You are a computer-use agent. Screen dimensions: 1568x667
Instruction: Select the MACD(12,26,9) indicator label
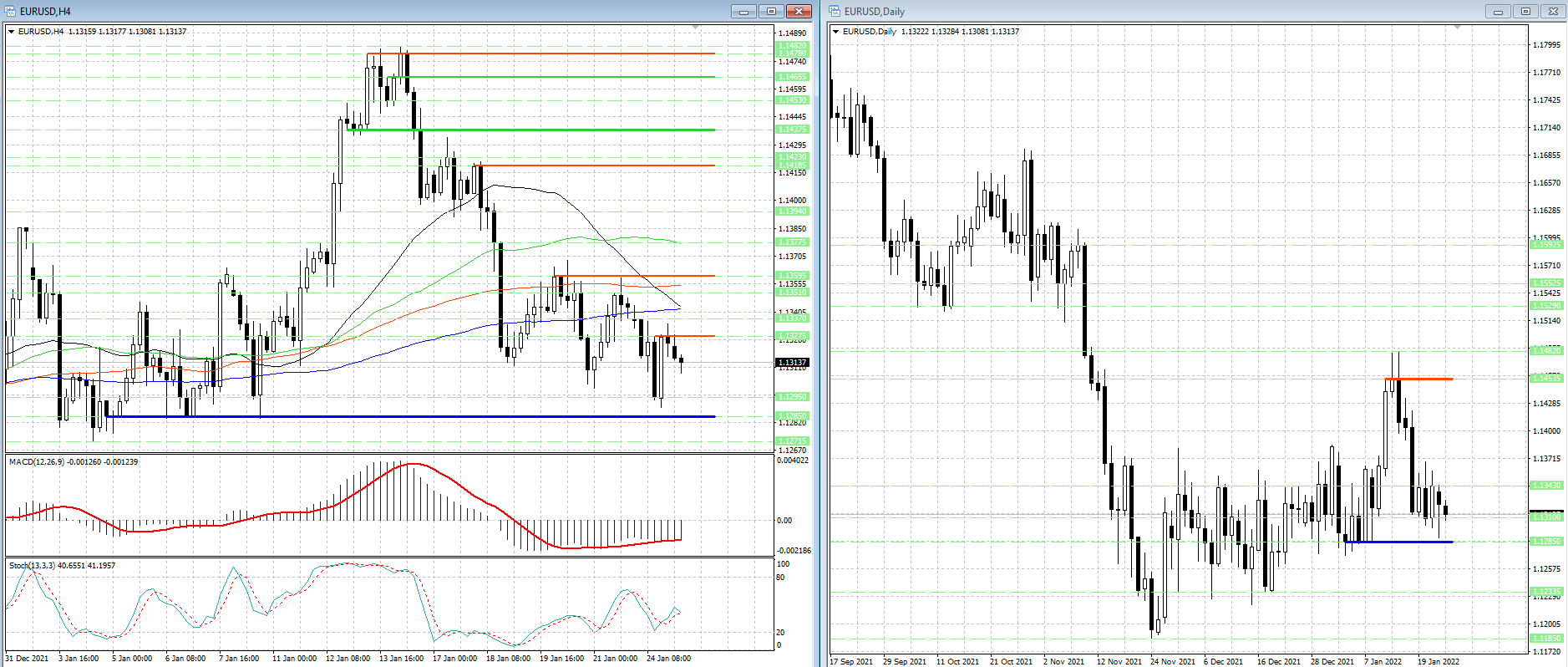[x=38, y=461]
